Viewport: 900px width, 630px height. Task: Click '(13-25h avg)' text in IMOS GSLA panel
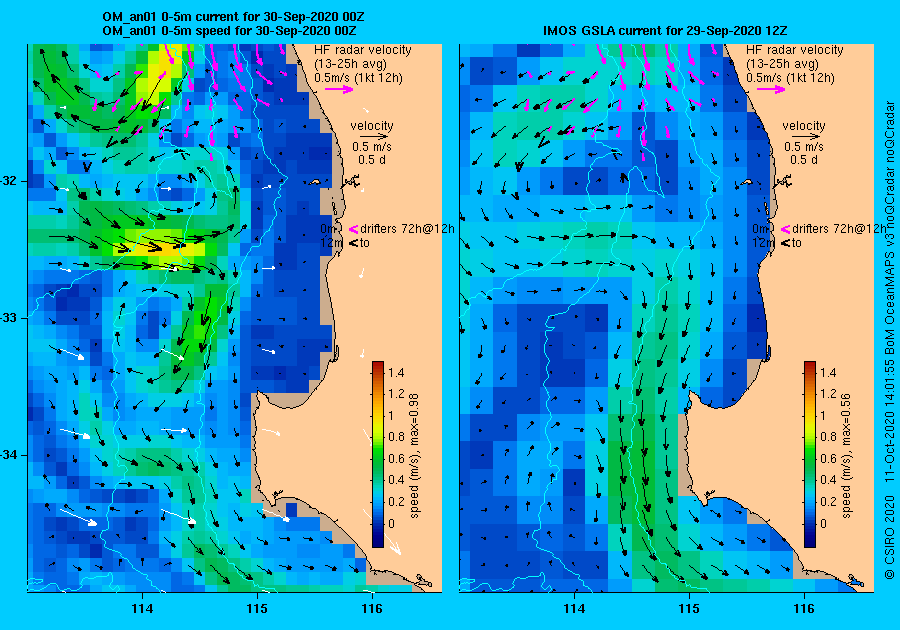click(x=782, y=64)
